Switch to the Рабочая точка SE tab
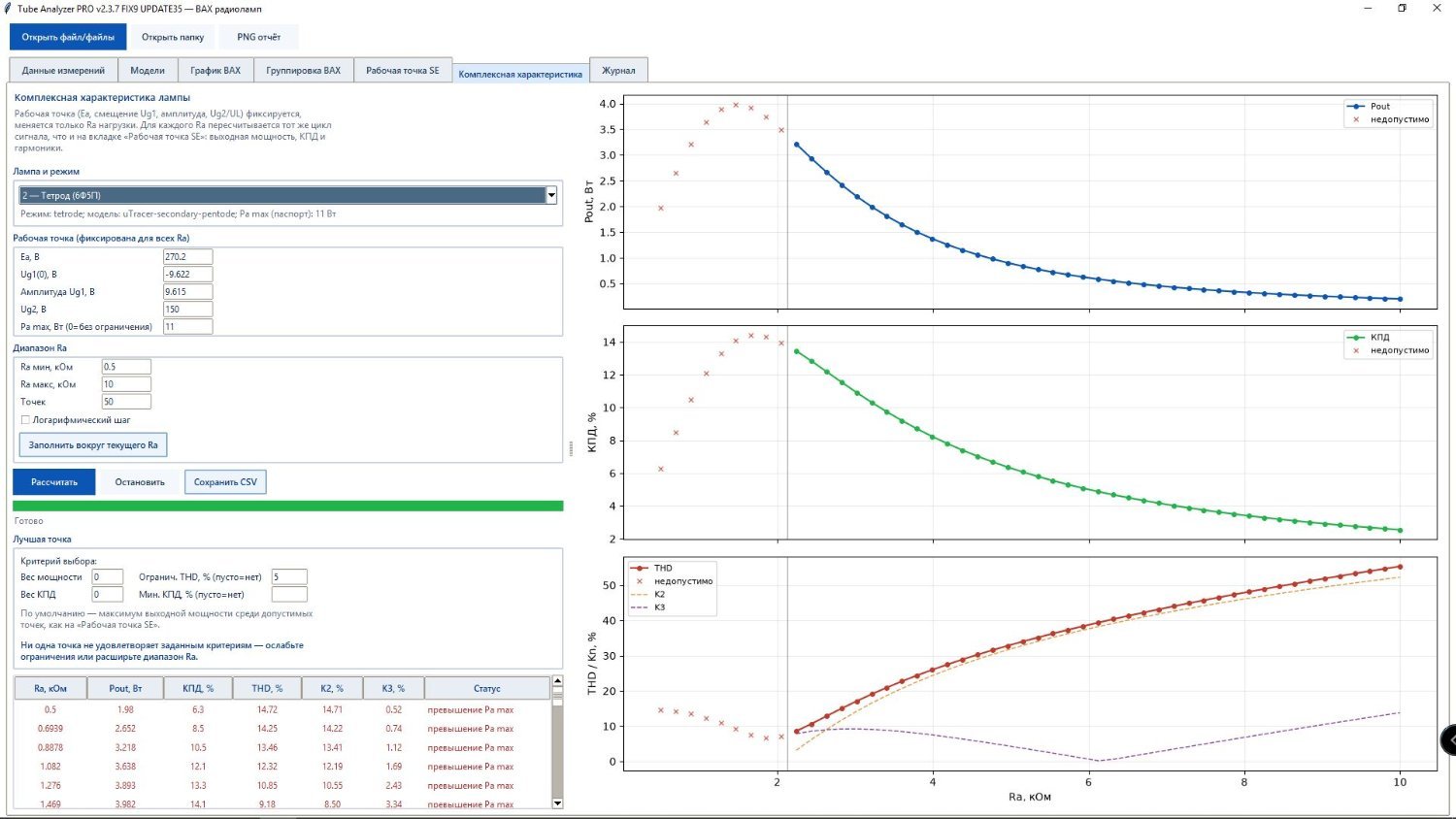This screenshot has width=1456, height=819. tap(402, 70)
